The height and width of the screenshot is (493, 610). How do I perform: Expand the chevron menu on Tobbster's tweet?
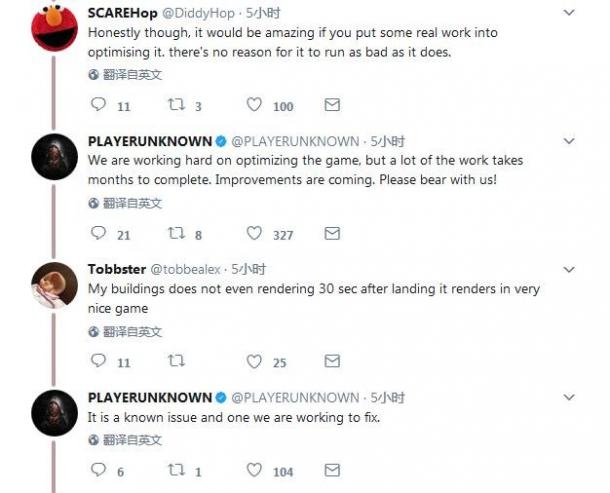point(569,269)
